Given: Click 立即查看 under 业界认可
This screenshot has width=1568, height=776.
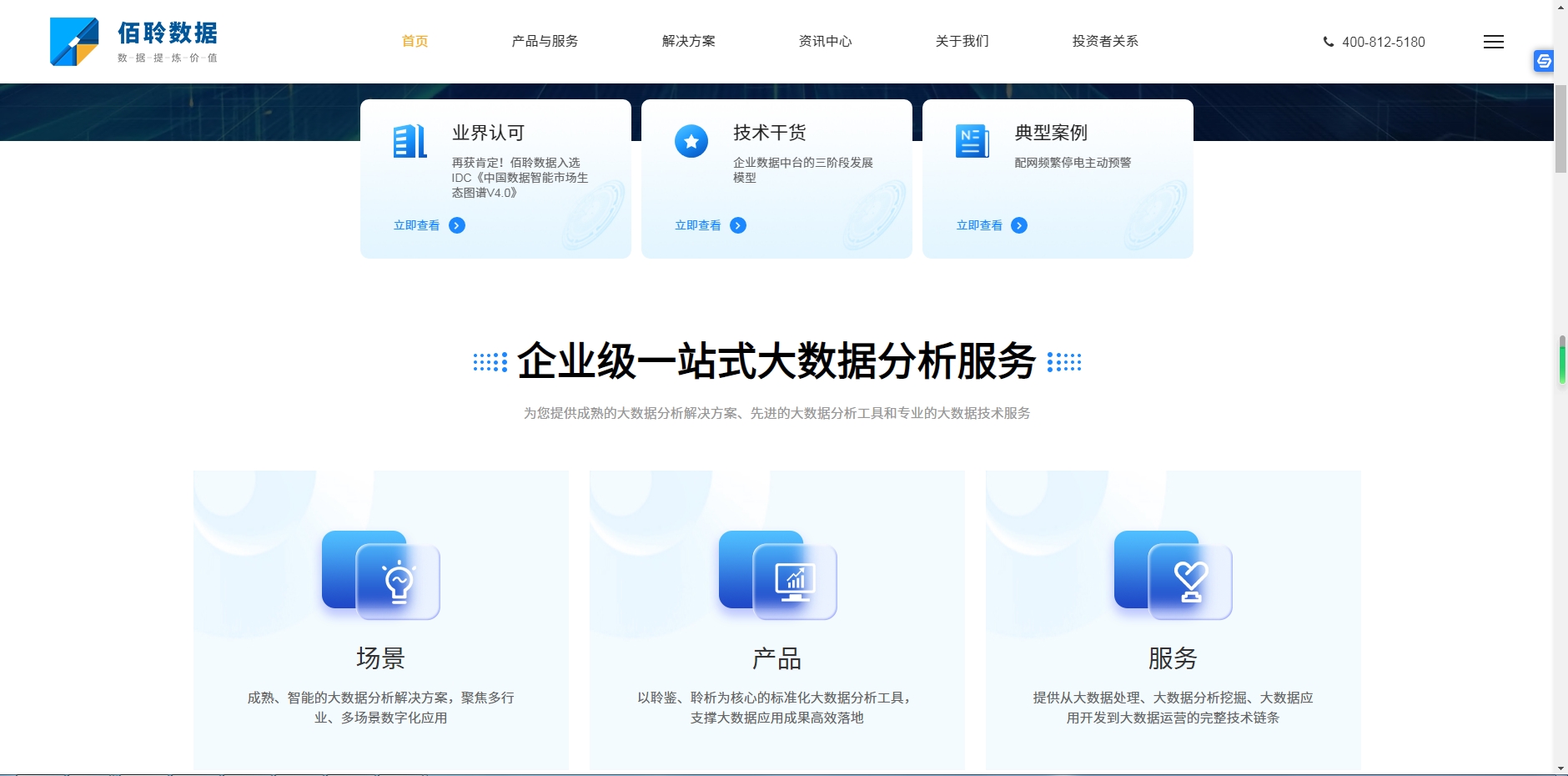Looking at the screenshot, I should 416,225.
